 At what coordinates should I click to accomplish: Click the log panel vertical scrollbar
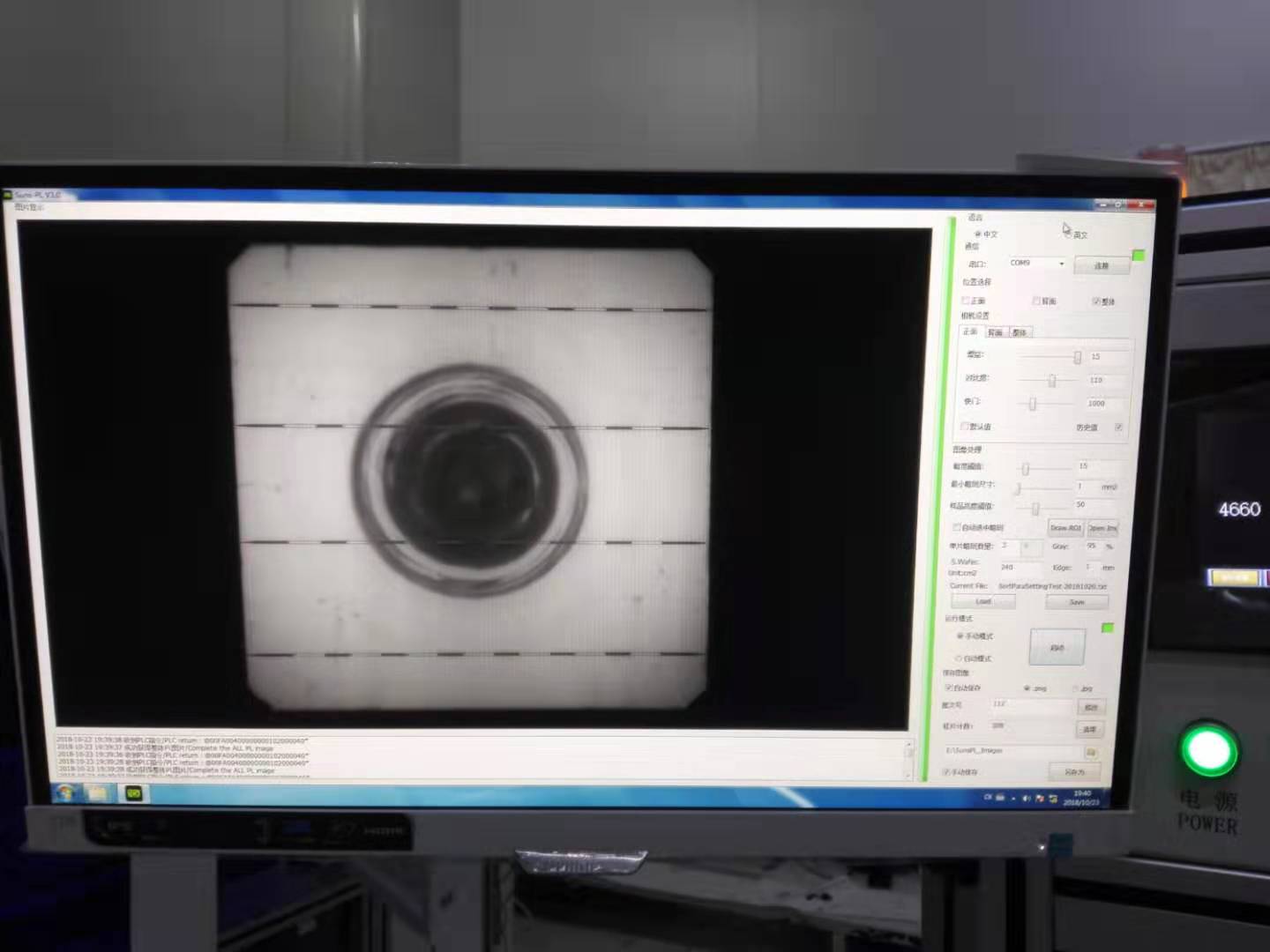coord(909,757)
